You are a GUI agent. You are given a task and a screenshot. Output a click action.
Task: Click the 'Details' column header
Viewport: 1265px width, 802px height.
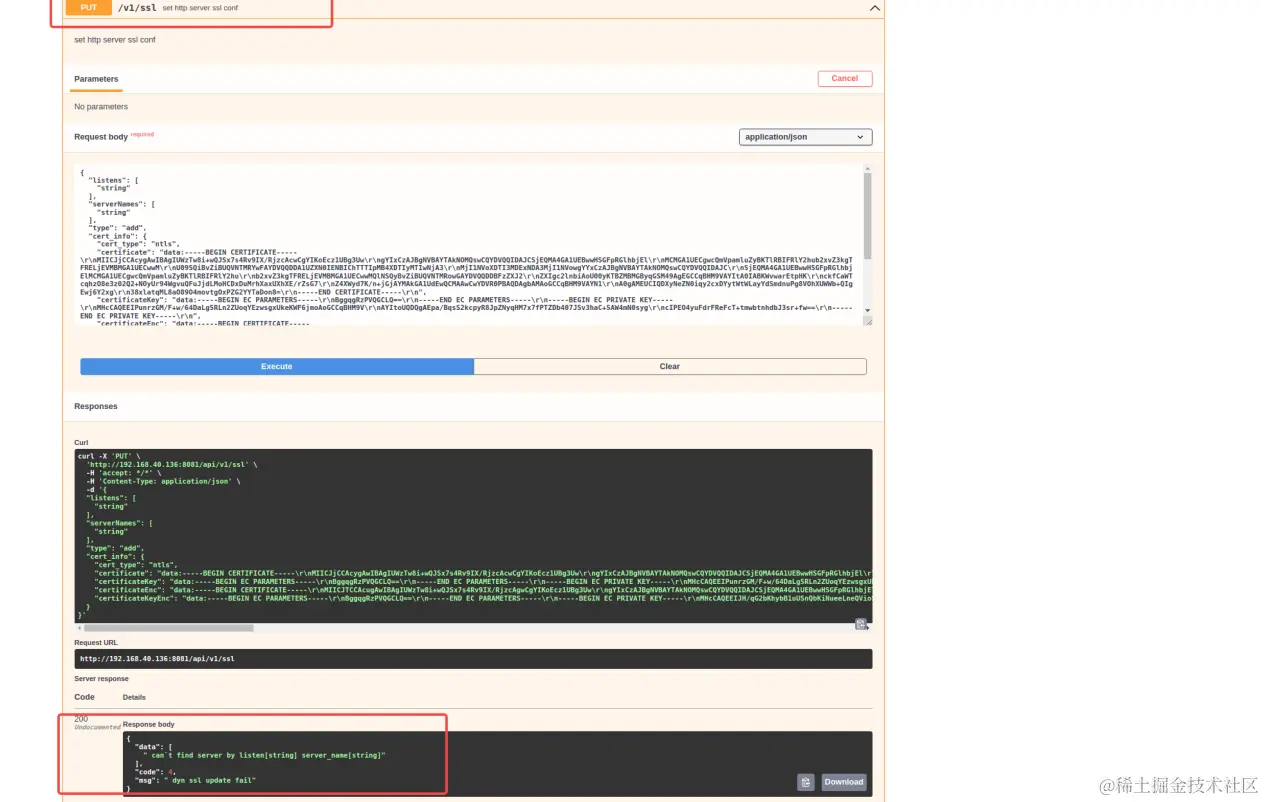pos(134,697)
